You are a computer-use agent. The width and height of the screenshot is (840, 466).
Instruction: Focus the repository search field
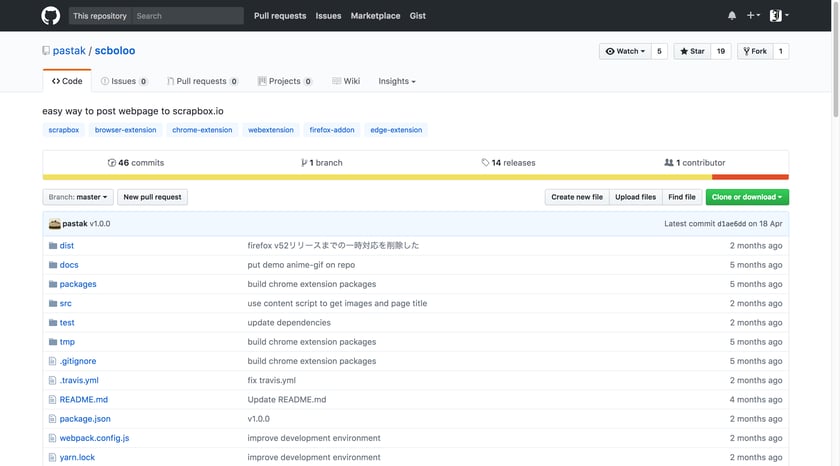click(x=188, y=16)
